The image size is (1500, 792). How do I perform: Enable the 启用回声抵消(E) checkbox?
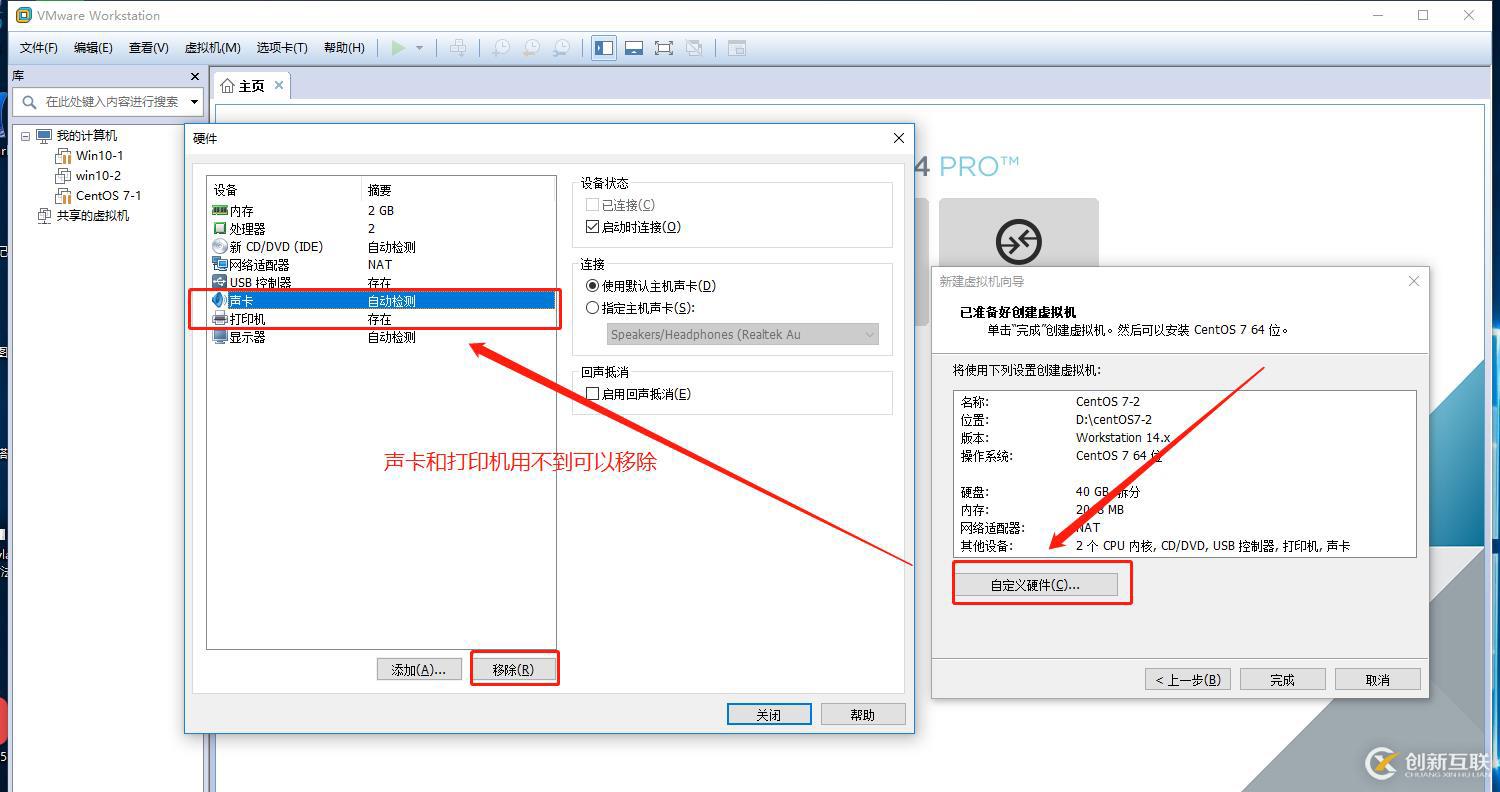click(x=592, y=394)
